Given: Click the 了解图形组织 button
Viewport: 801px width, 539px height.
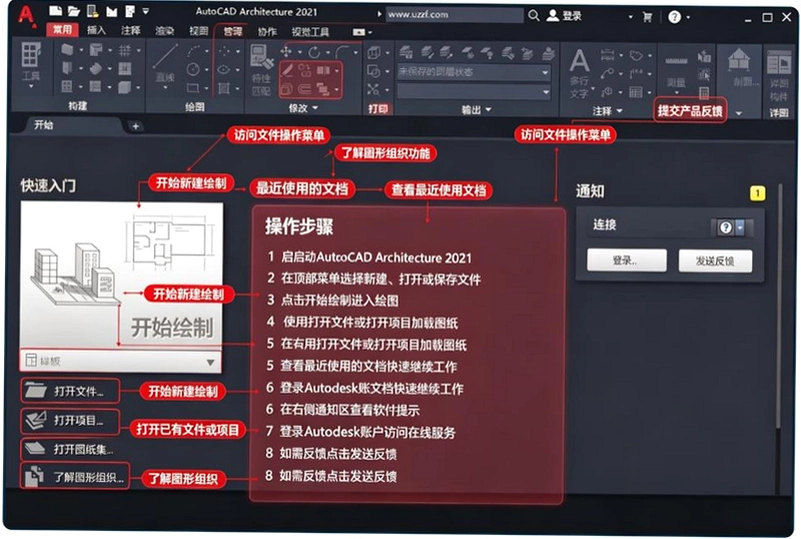Looking at the screenshot, I should pos(75,477).
